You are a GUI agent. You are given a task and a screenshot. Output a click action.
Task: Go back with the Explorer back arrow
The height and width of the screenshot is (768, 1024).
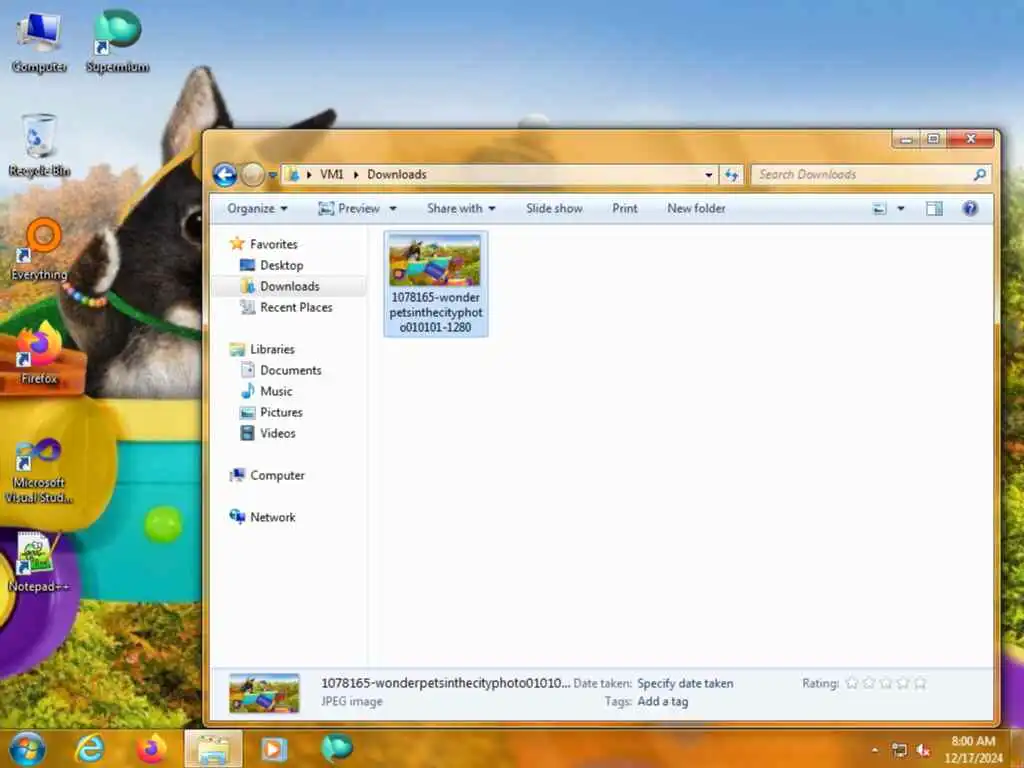coord(225,174)
